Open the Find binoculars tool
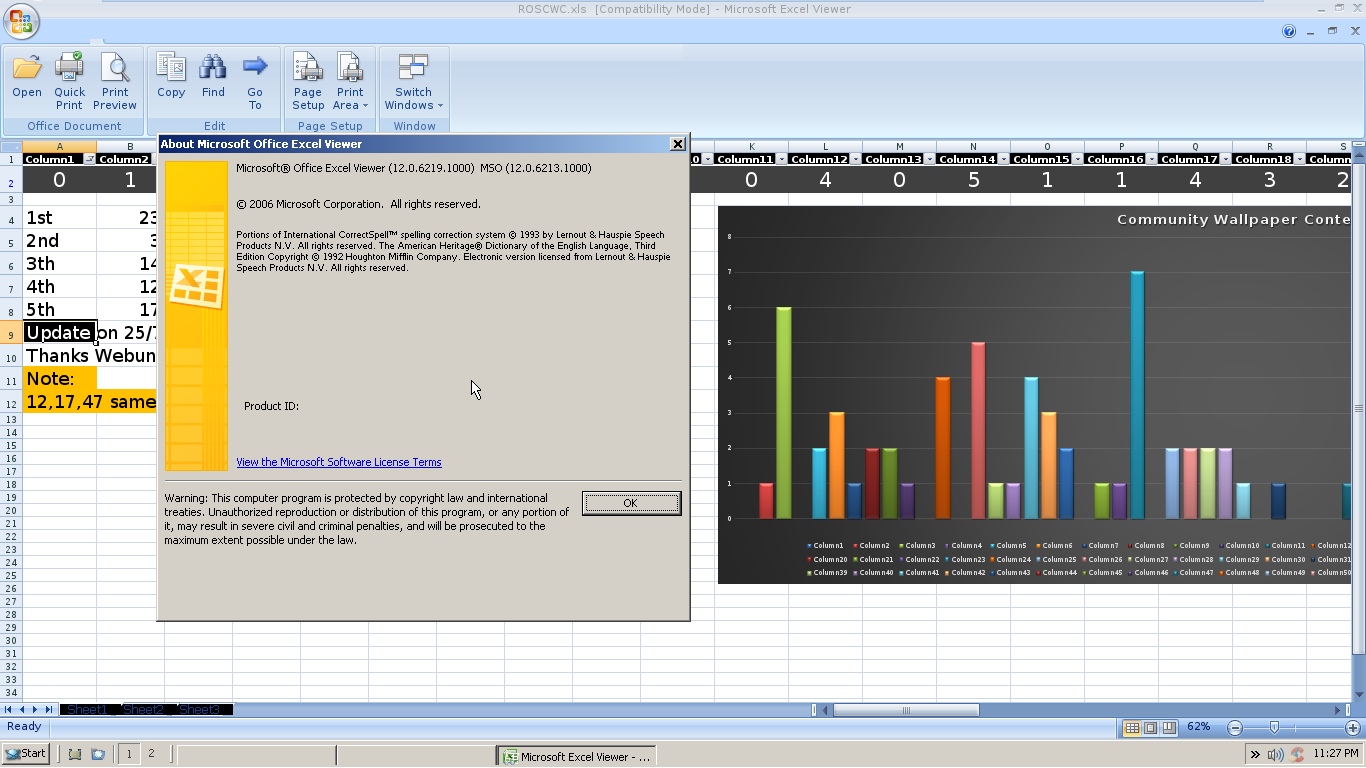The image size is (1366, 768). tap(213, 76)
